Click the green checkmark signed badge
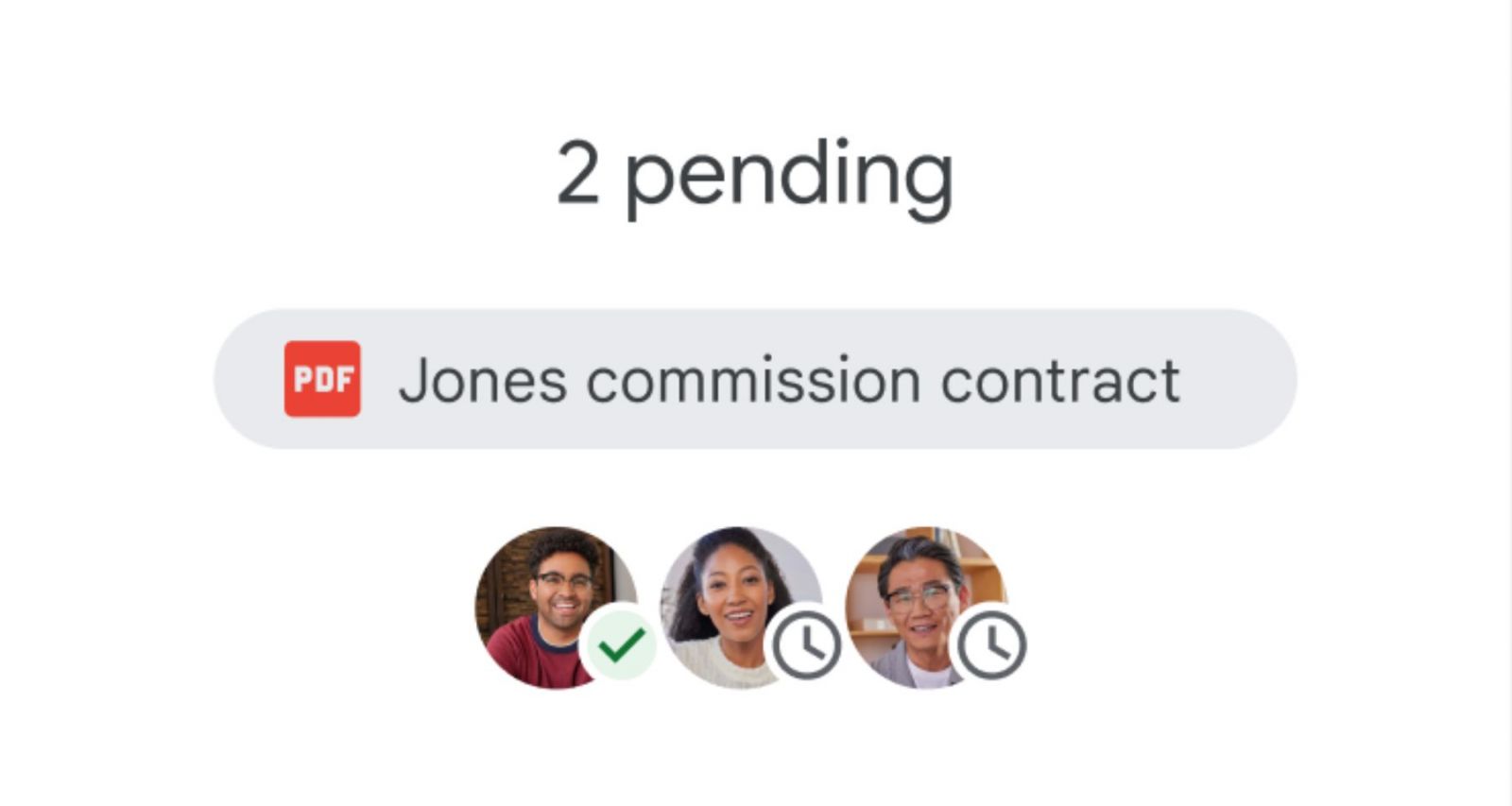The height and width of the screenshot is (806, 1512). coord(621,645)
